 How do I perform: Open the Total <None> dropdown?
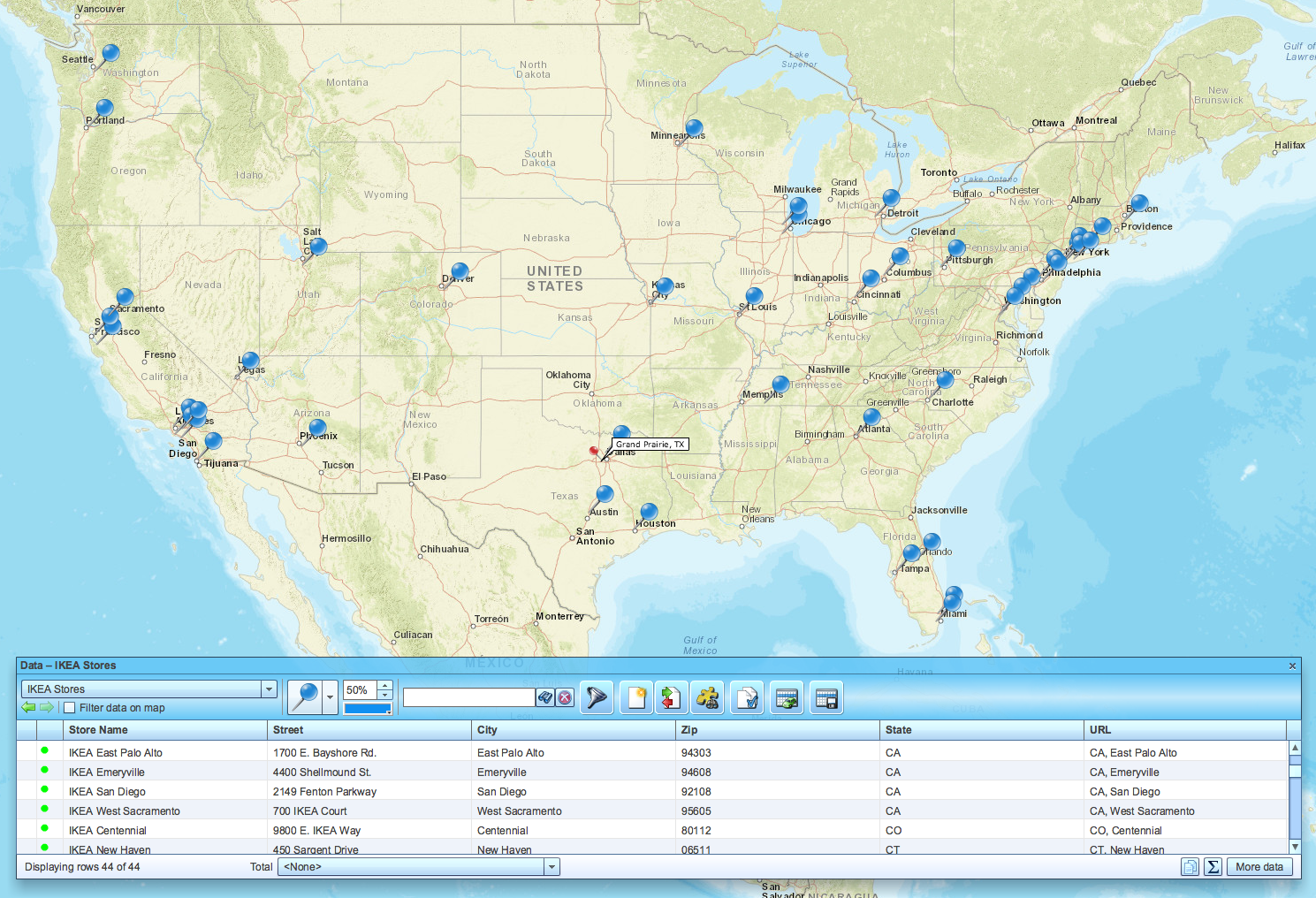click(552, 867)
